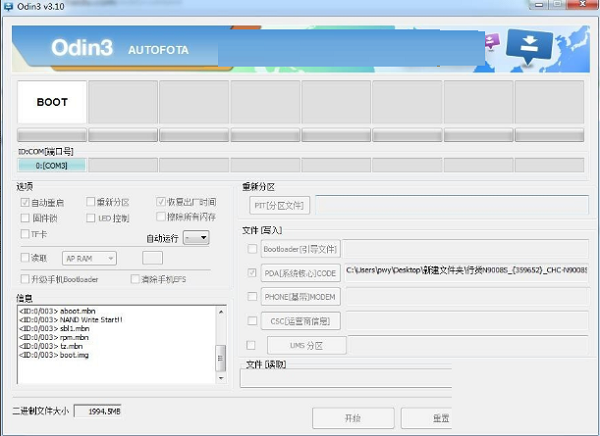Click the Odin3 title bar app icon

click(x=11, y=8)
